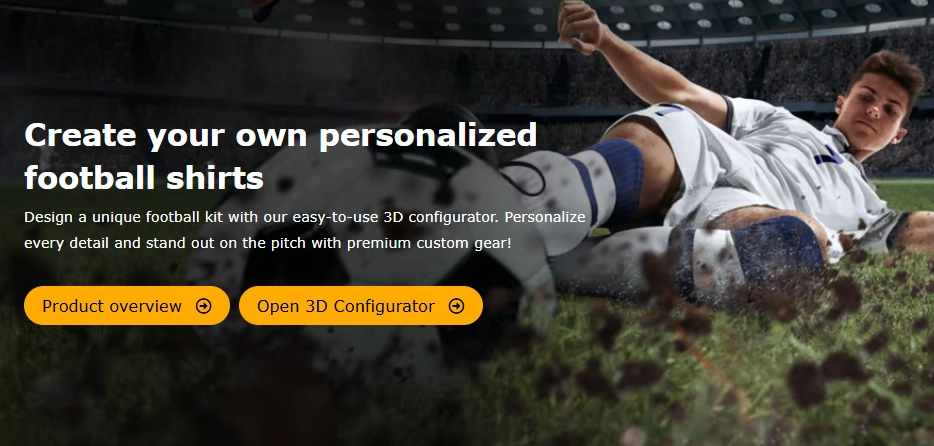934x446 pixels.
Task: Click the arrow icon in Product overview
Action: [x=204, y=306]
